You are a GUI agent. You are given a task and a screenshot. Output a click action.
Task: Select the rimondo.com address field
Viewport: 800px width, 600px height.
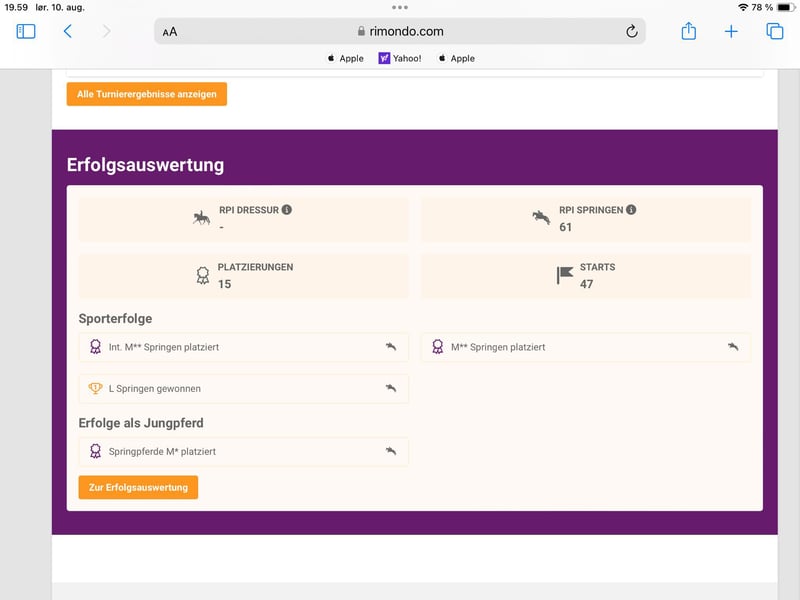coord(400,32)
